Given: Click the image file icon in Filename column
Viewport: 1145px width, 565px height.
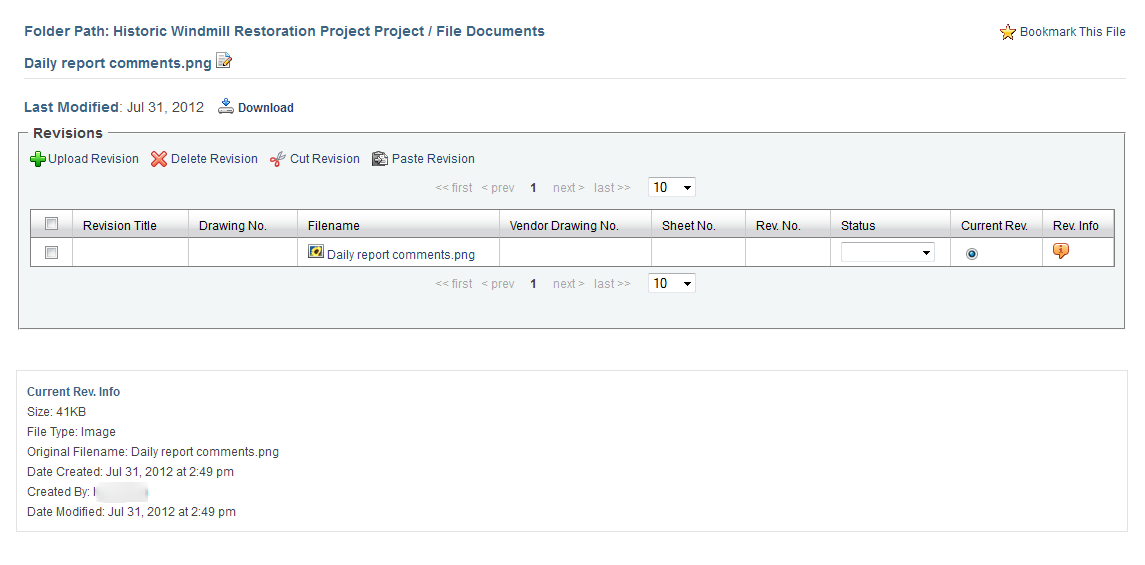Looking at the screenshot, I should click(x=316, y=252).
